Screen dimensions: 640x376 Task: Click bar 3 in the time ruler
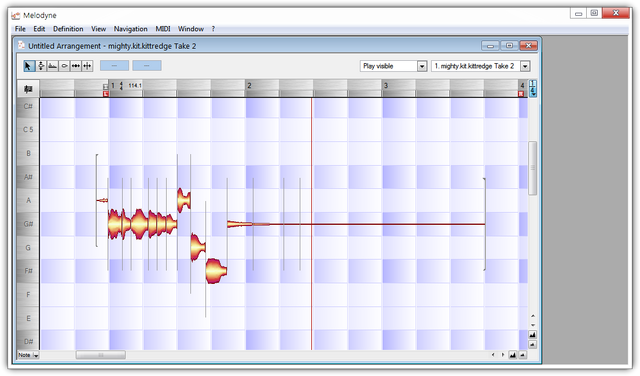click(386, 85)
